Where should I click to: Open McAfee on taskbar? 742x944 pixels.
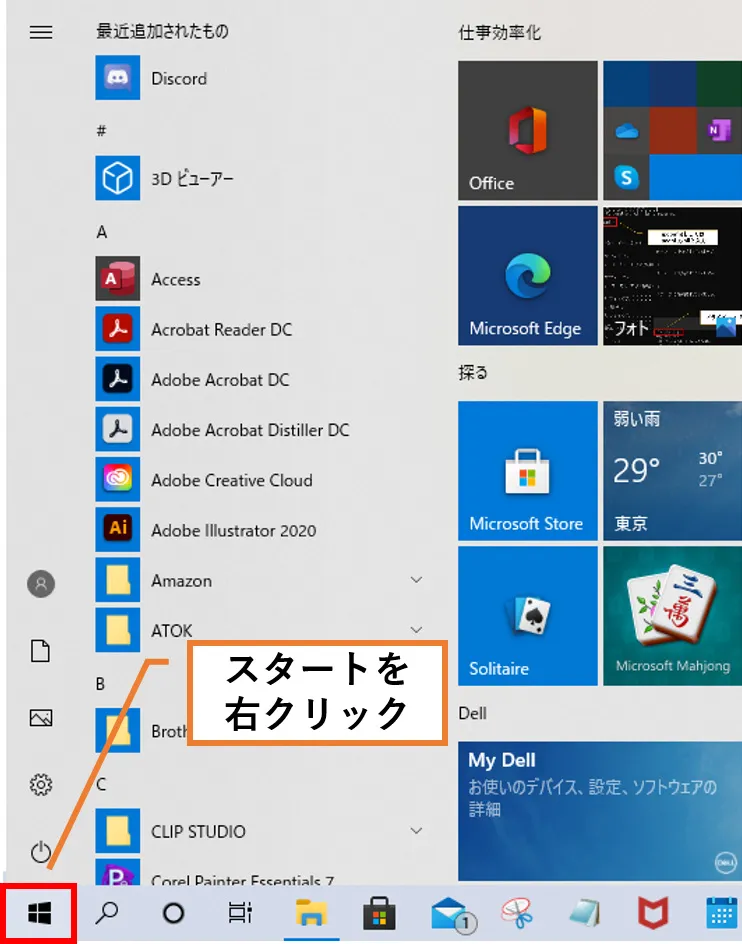[x=653, y=913]
